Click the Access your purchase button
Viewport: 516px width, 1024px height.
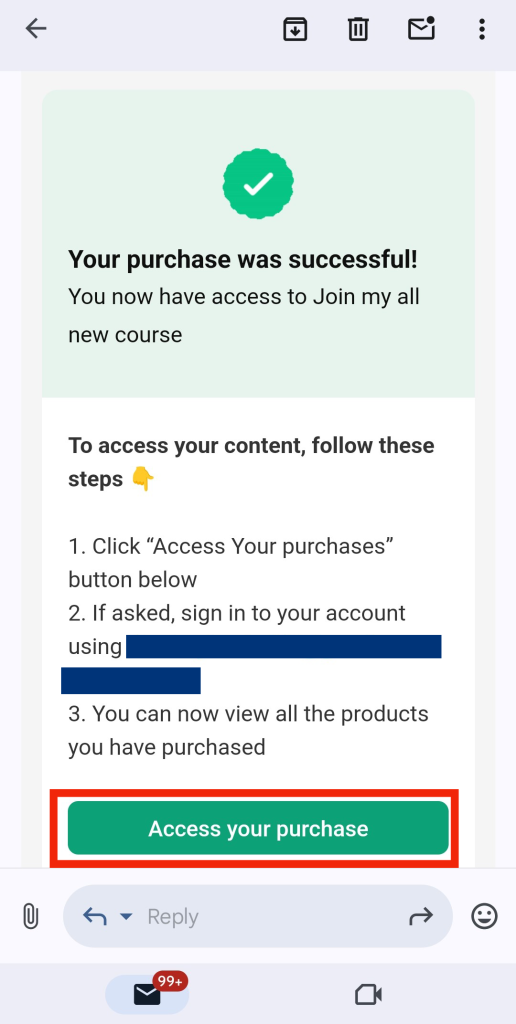[258, 828]
